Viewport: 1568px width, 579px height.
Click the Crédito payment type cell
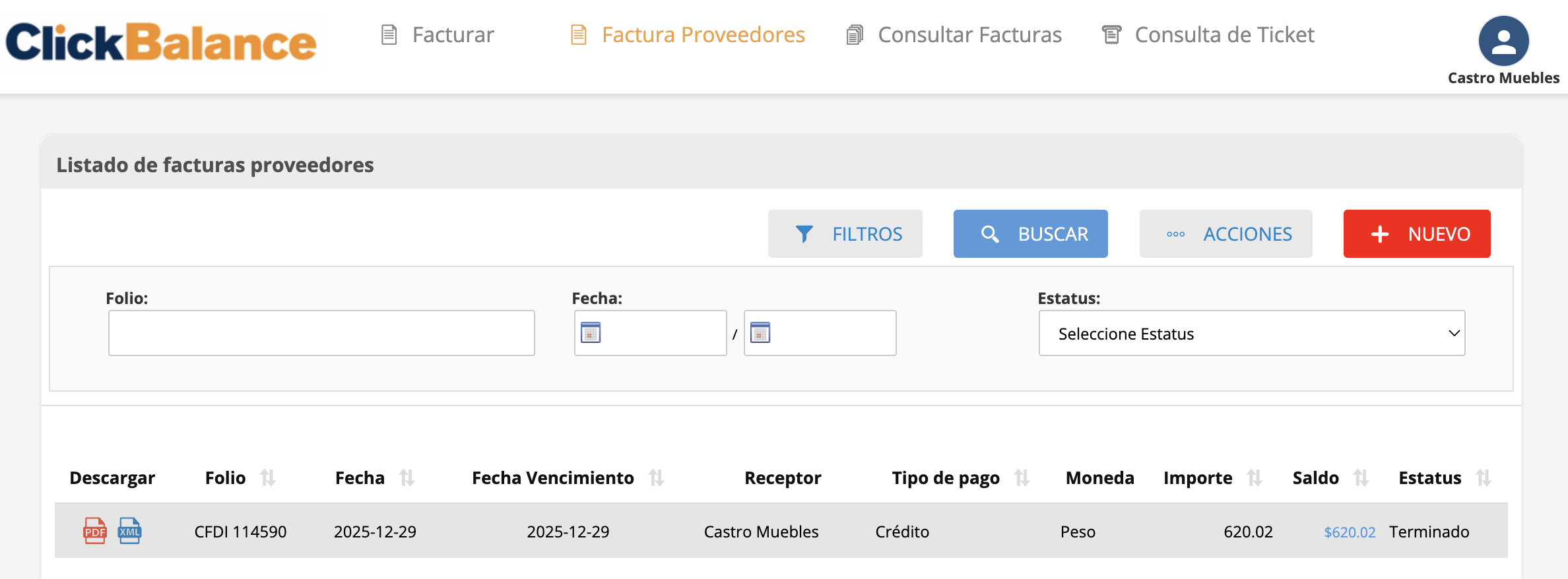click(902, 532)
